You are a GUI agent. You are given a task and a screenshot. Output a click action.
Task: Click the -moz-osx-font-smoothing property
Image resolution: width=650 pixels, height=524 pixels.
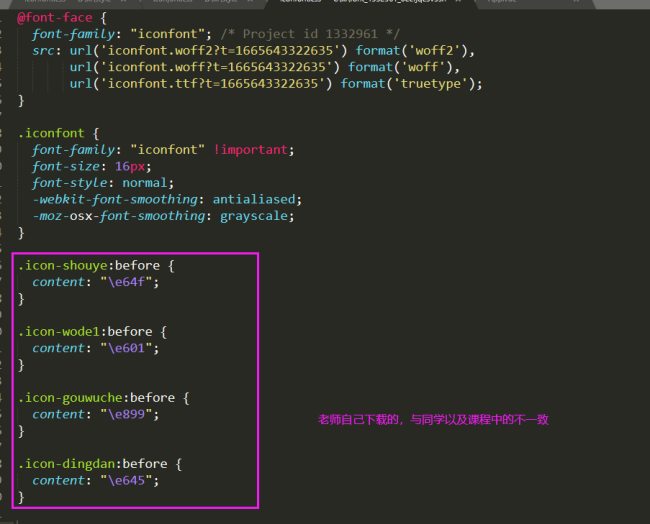119,216
